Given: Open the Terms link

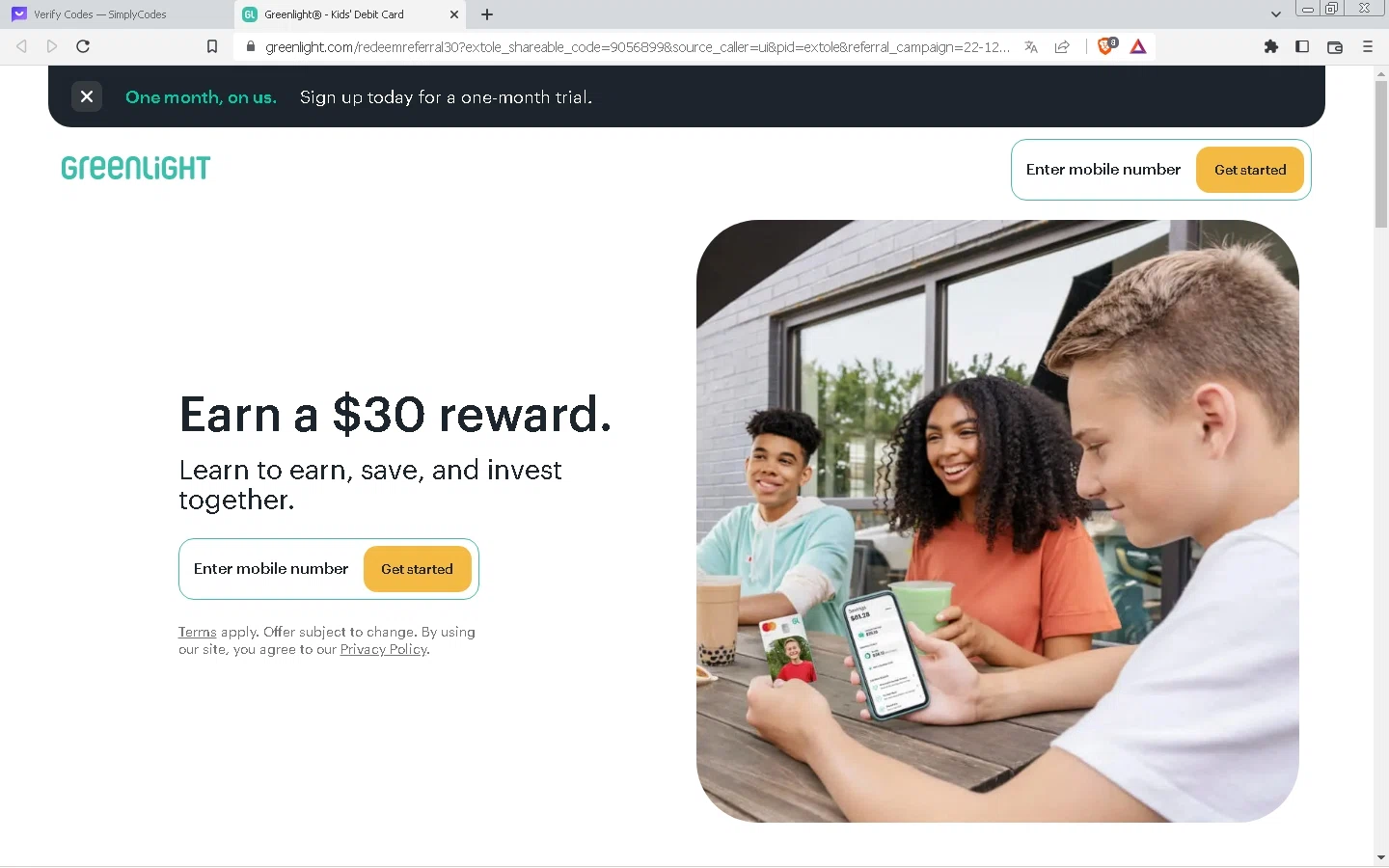Looking at the screenshot, I should (x=197, y=632).
